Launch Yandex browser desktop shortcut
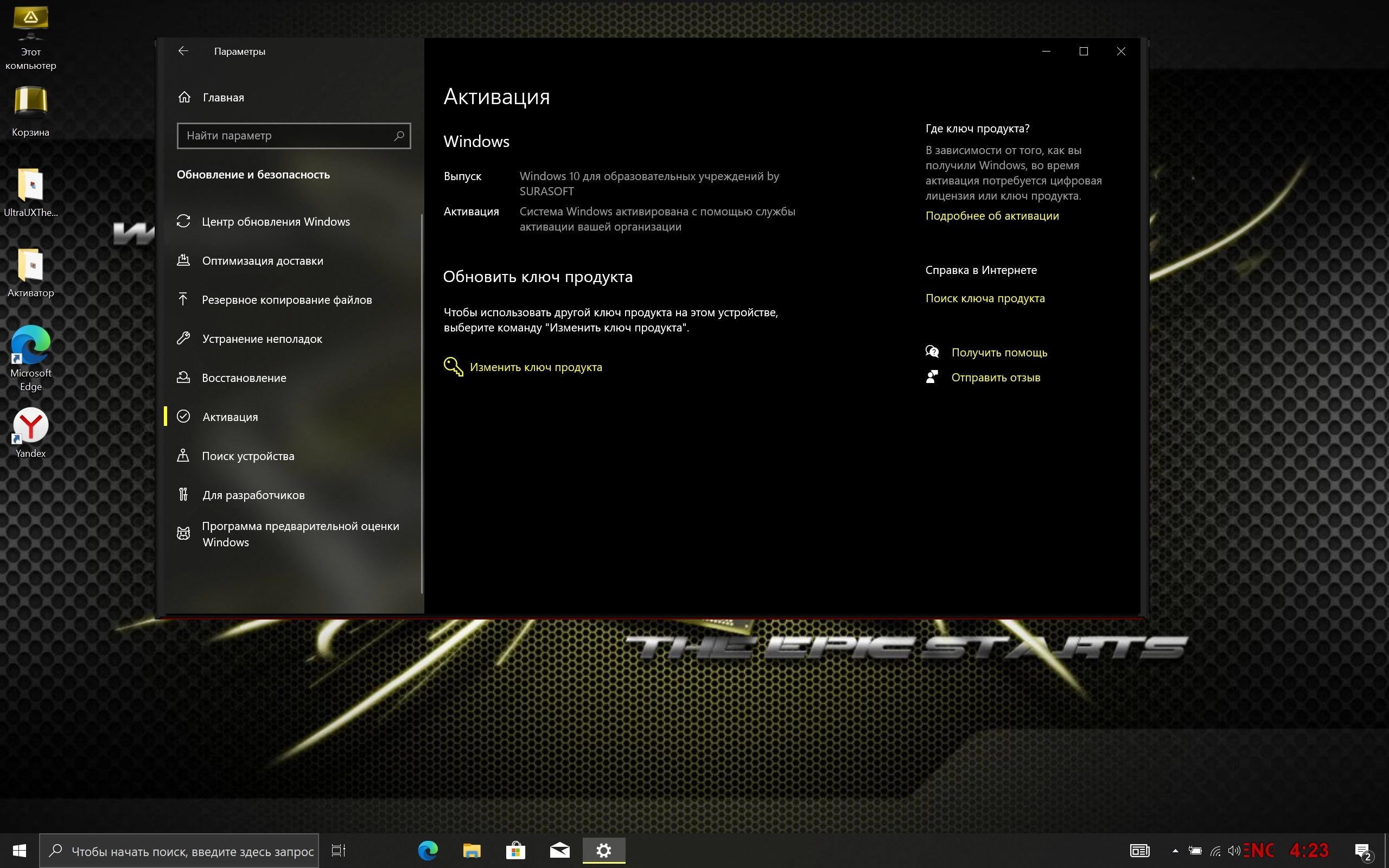 30,427
